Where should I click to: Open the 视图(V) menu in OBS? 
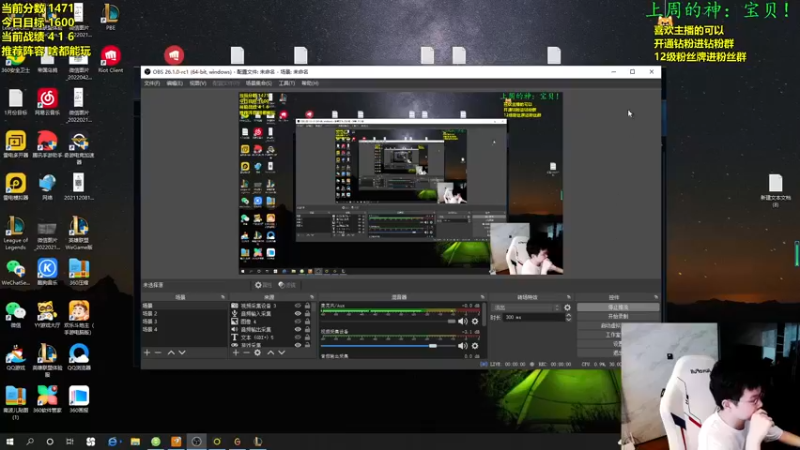pos(198,83)
